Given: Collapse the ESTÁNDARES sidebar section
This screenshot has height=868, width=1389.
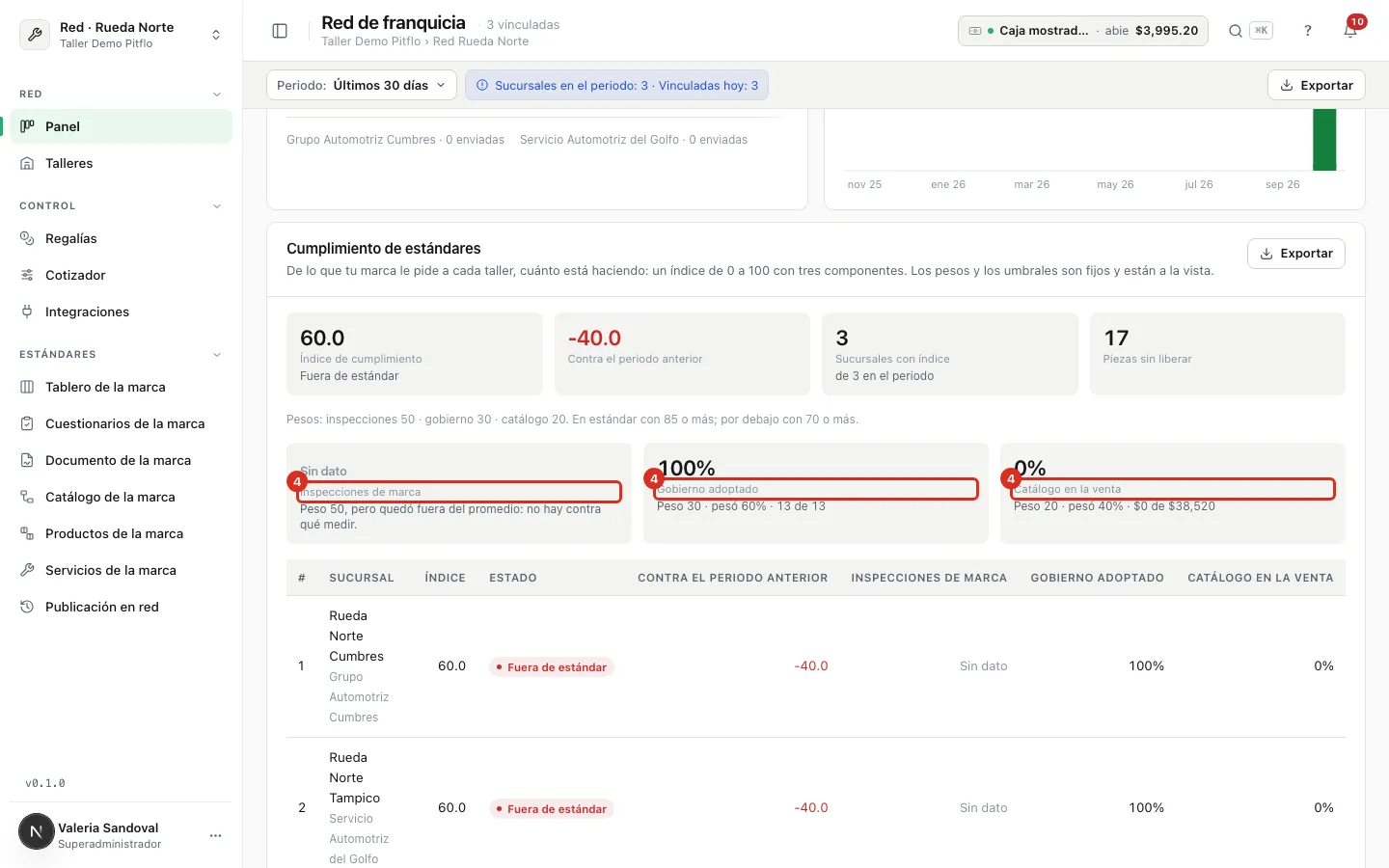Looking at the screenshot, I should pyautogui.click(x=216, y=355).
